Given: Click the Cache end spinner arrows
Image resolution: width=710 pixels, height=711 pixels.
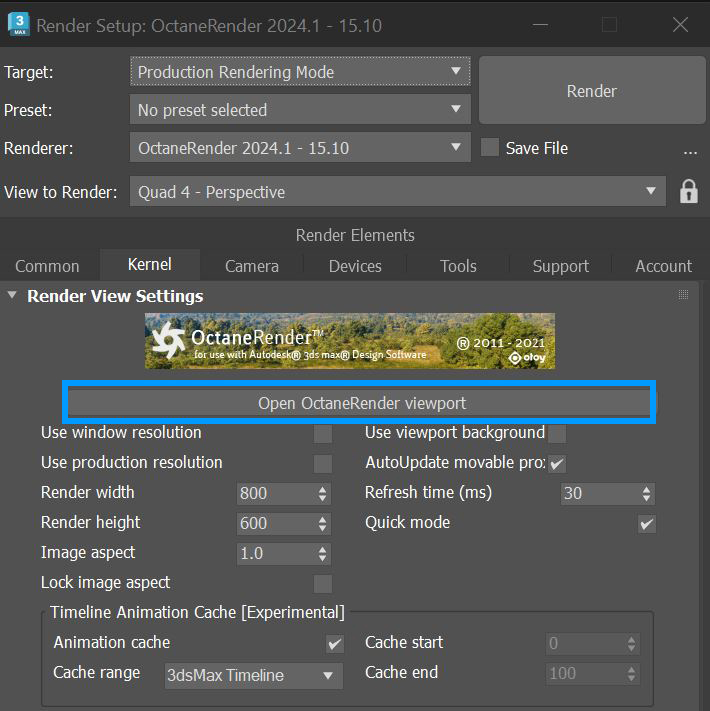Looking at the screenshot, I should [x=632, y=674].
